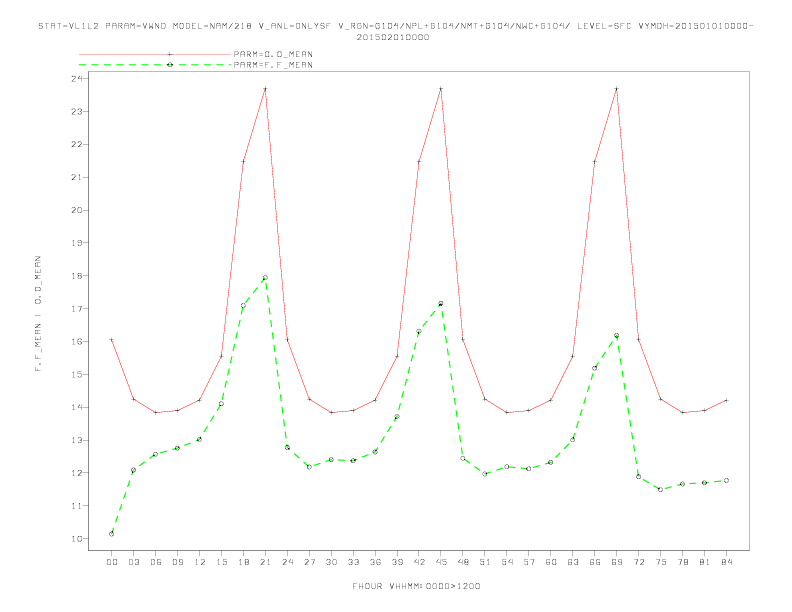Click the x-axis tick label 00
792x612 pixels.
(x=112, y=562)
